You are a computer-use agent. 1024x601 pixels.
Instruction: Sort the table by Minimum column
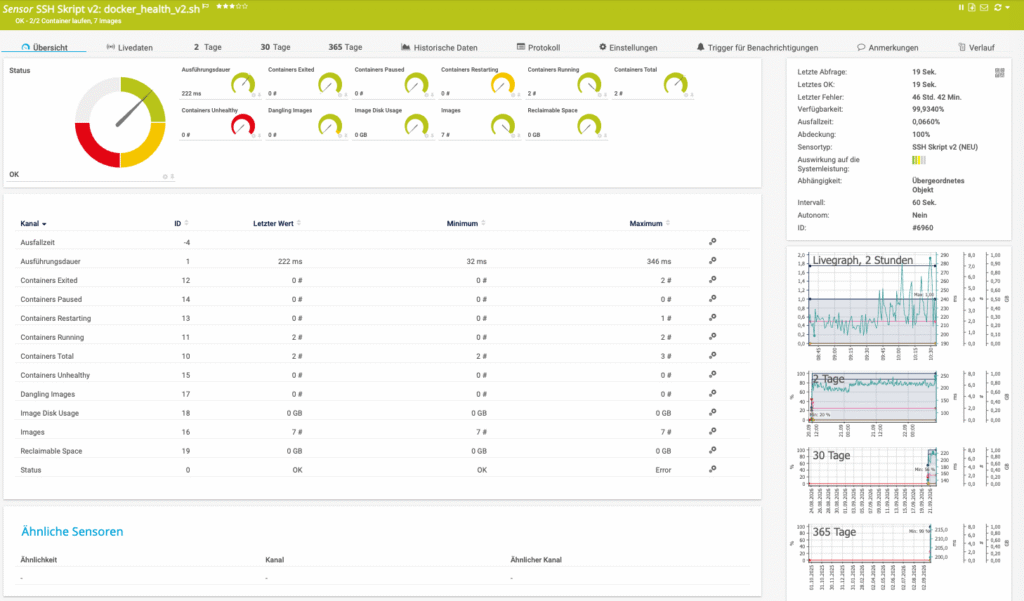click(x=466, y=223)
